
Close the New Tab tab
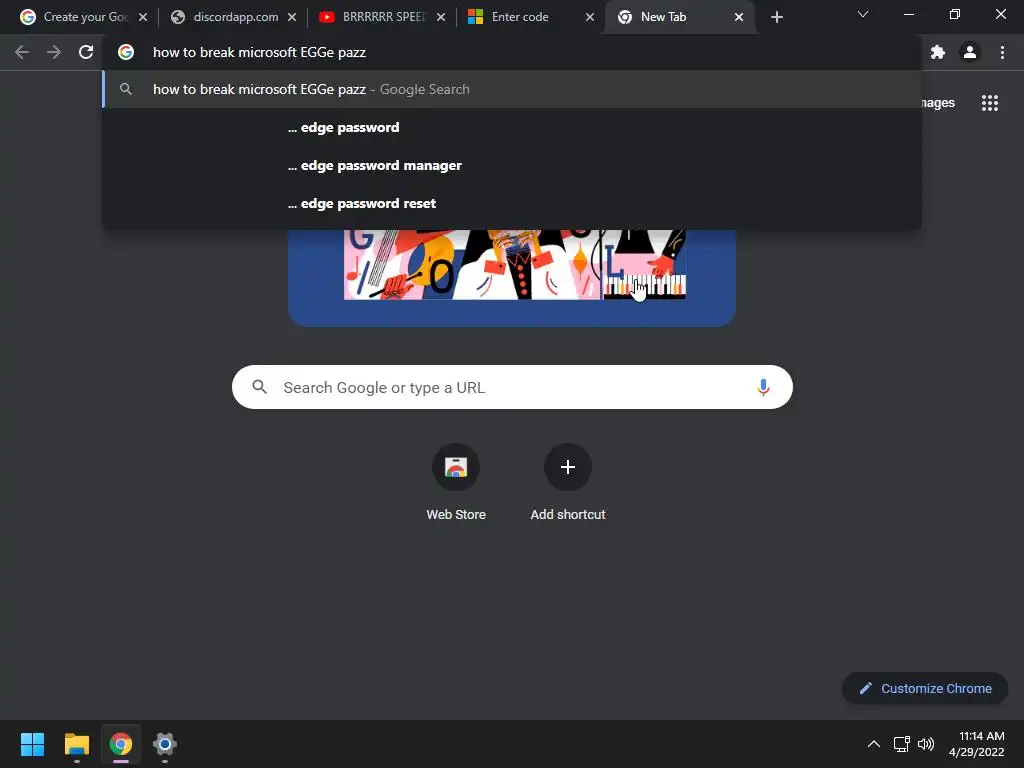click(x=739, y=17)
